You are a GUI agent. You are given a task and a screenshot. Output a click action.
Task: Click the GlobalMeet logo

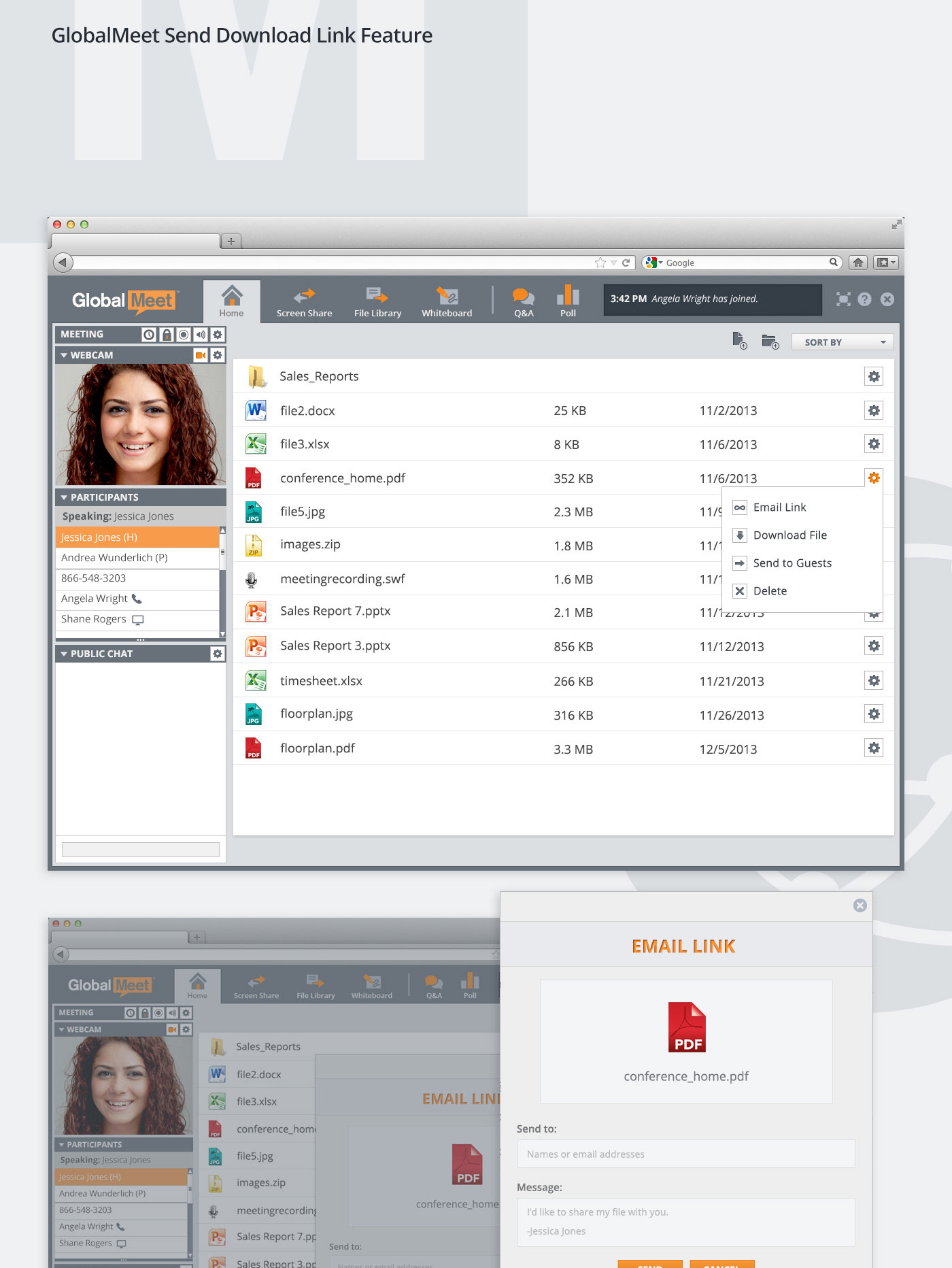coord(124,301)
